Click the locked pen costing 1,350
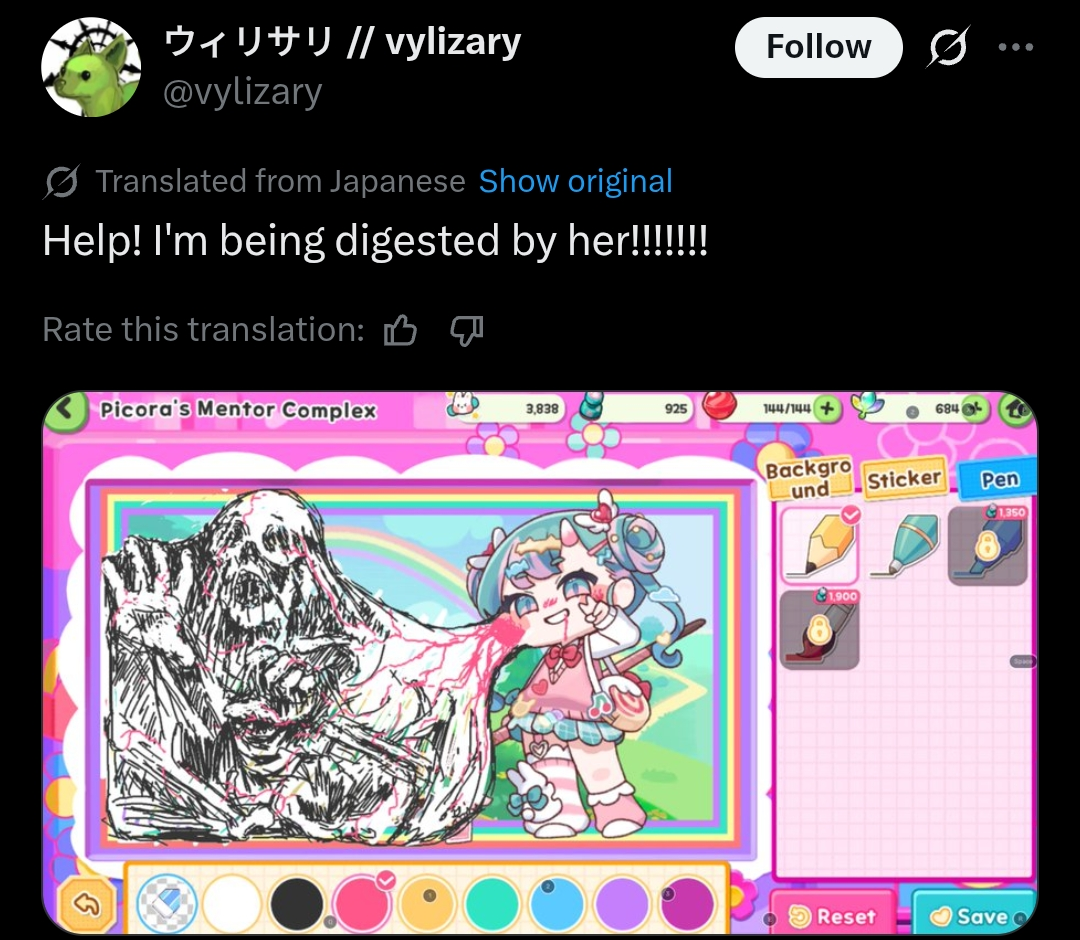 click(x=988, y=546)
